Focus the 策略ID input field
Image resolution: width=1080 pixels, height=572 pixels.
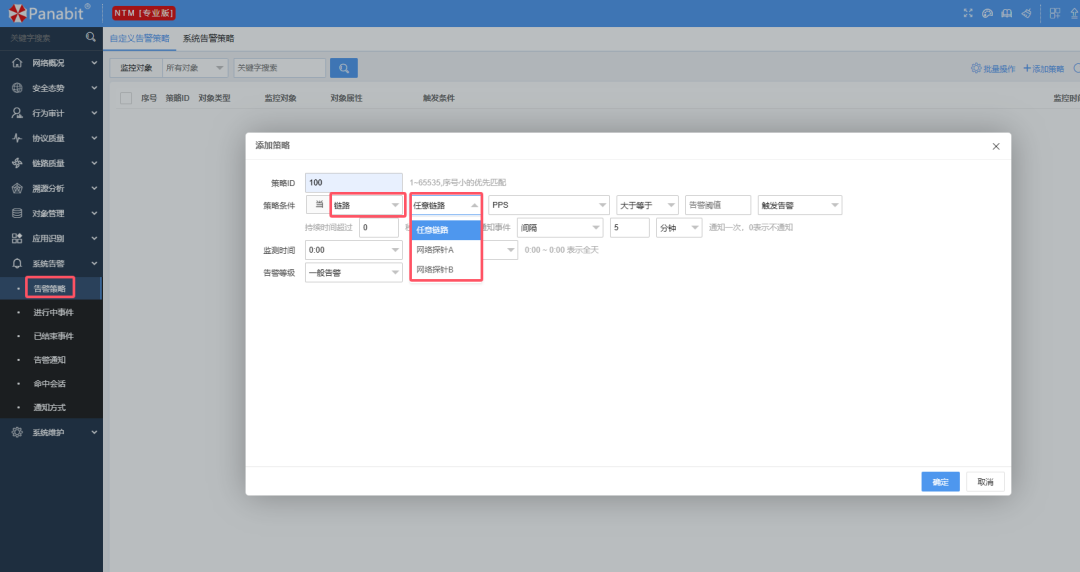point(353,183)
